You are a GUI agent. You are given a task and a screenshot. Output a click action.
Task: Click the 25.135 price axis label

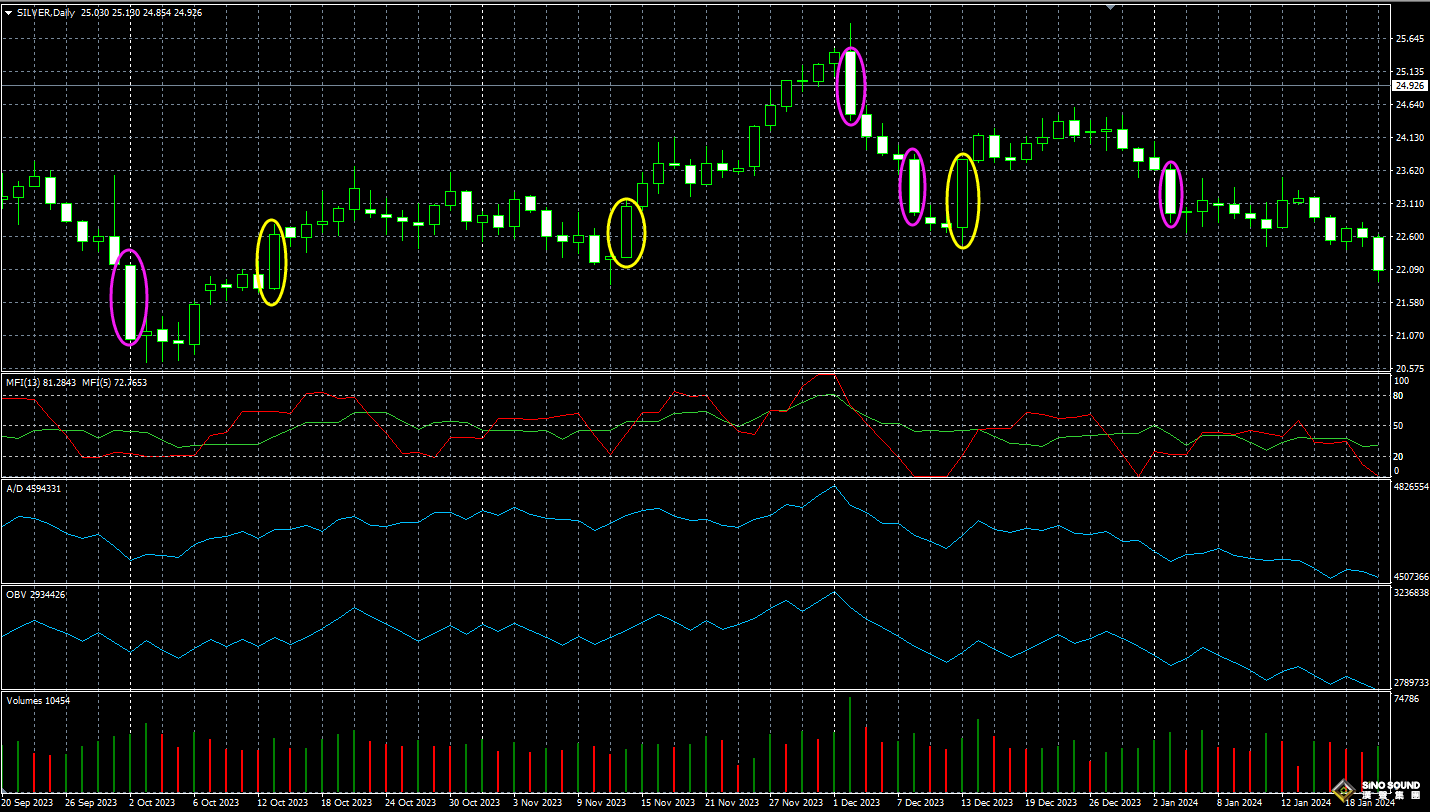(x=1408, y=72)
